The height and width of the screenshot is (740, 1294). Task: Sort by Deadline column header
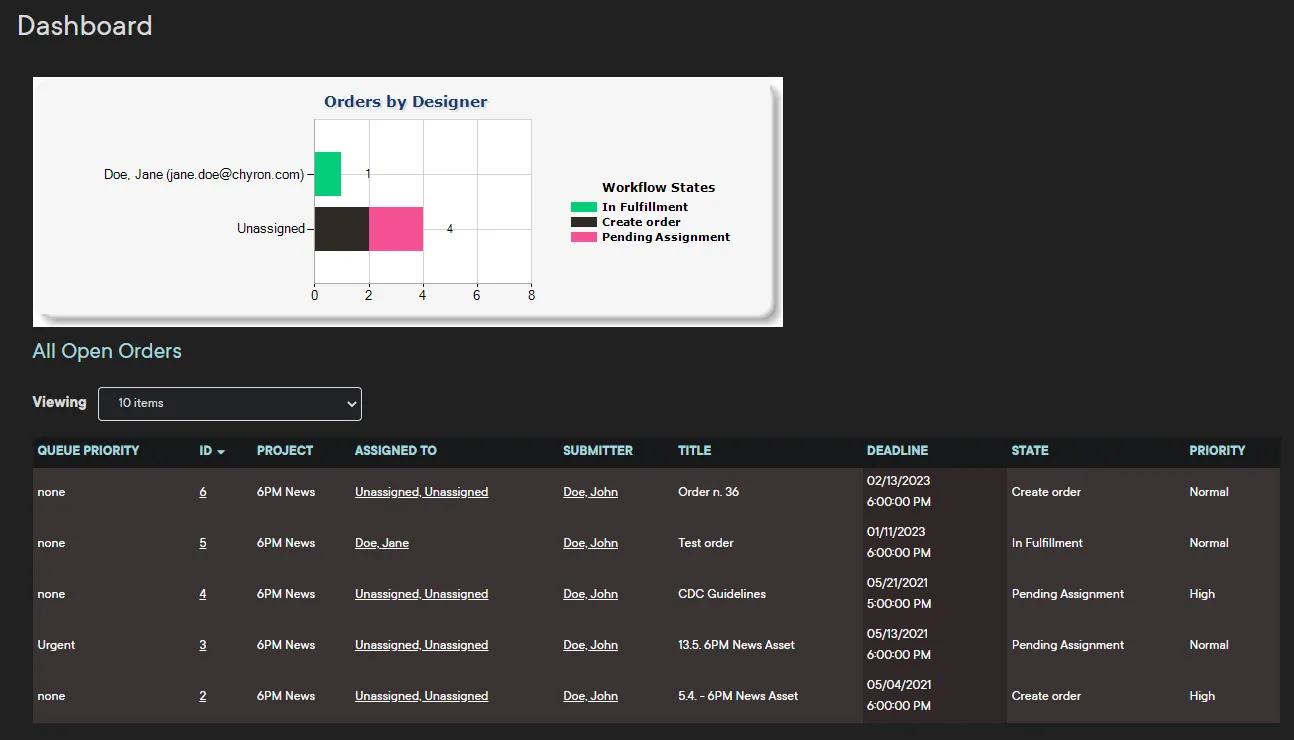coord(897,451)
